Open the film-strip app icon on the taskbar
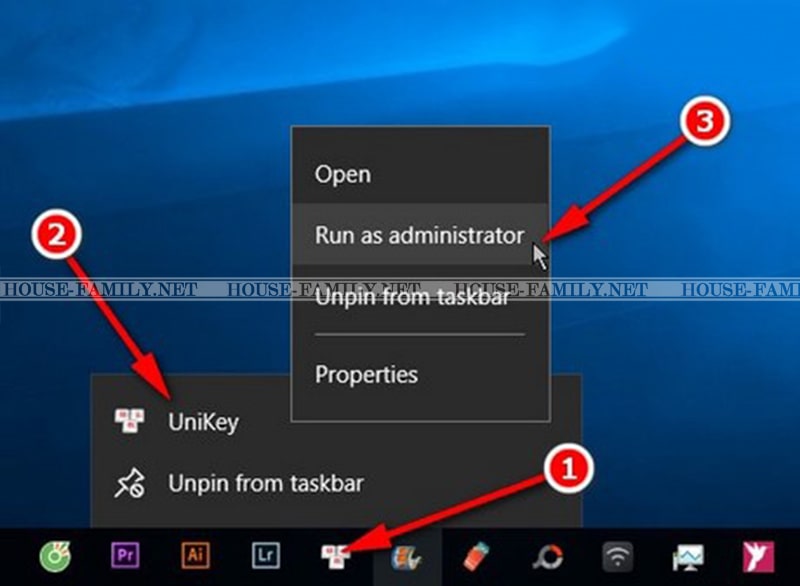The width and height of the screenshot is (800, 586). 407,557
